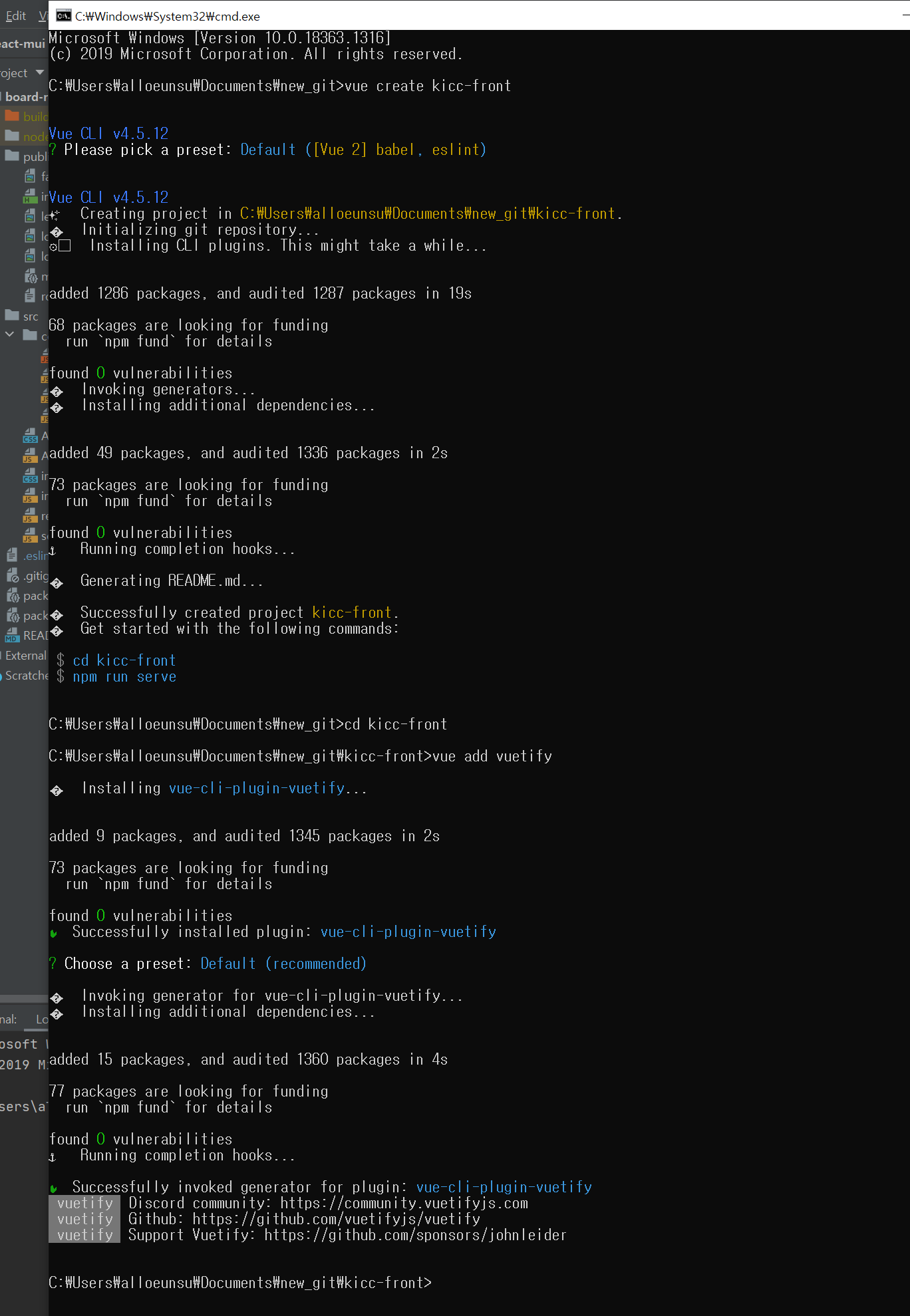Select the src folder in the IDE project tree
Image resolution: width=910 pixels, height=1316 pixels.
pos(22,316)
